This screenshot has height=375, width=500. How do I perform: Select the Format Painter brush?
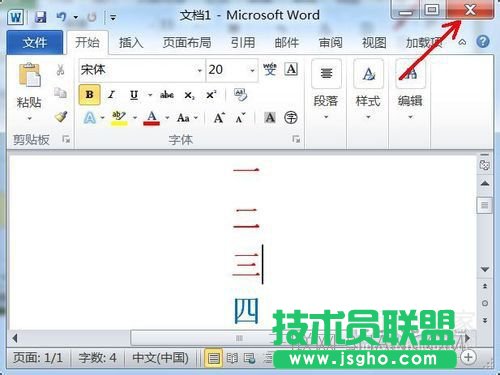pos(61,116)
